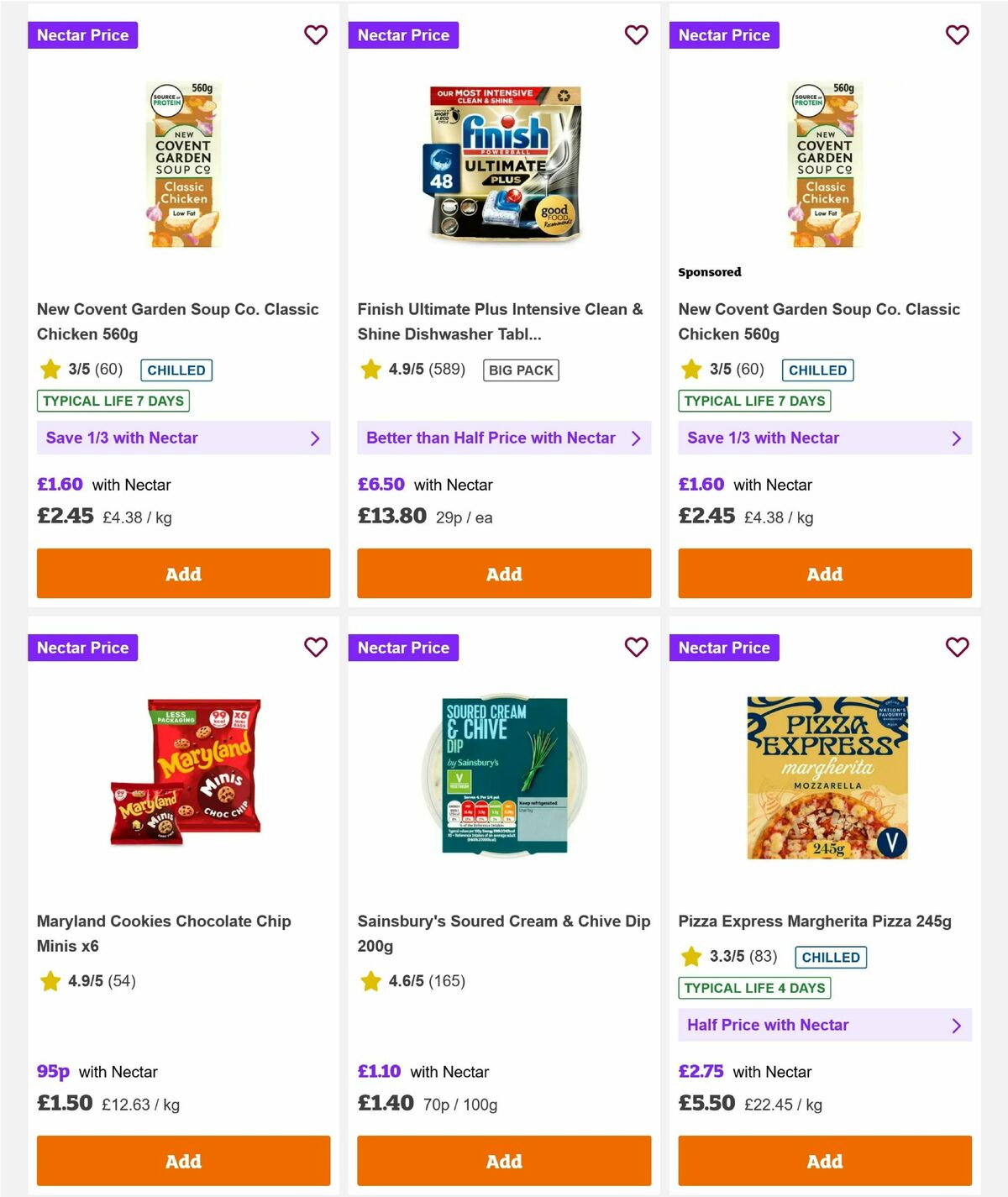The width and height of the screenshot is (1008, 1197).
Task: Favourite the Pizza Express Margherita Pizza
Action: click(957, 648)
